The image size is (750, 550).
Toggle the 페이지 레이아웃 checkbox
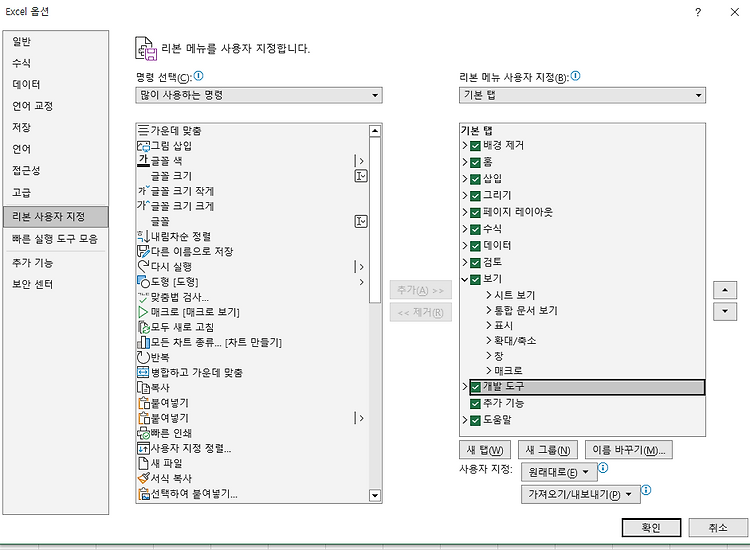[x=475, y=213]
